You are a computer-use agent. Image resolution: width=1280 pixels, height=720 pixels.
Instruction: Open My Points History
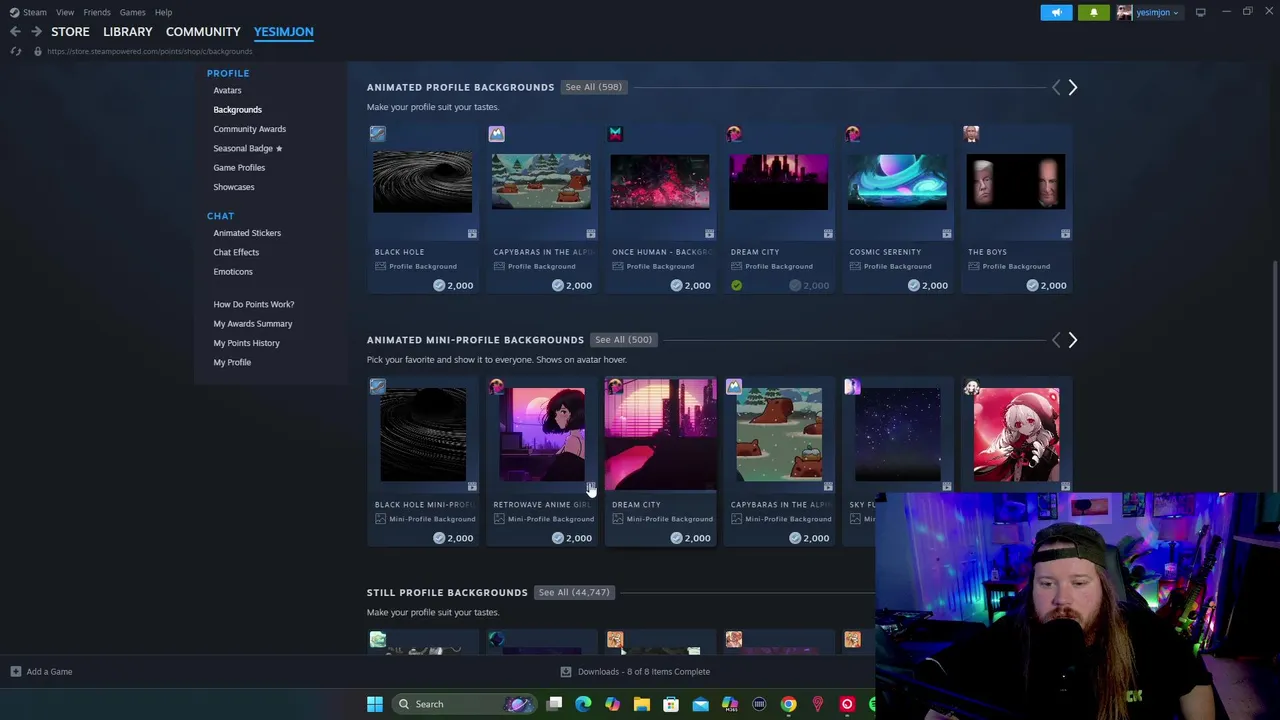(x=246, y=343)
